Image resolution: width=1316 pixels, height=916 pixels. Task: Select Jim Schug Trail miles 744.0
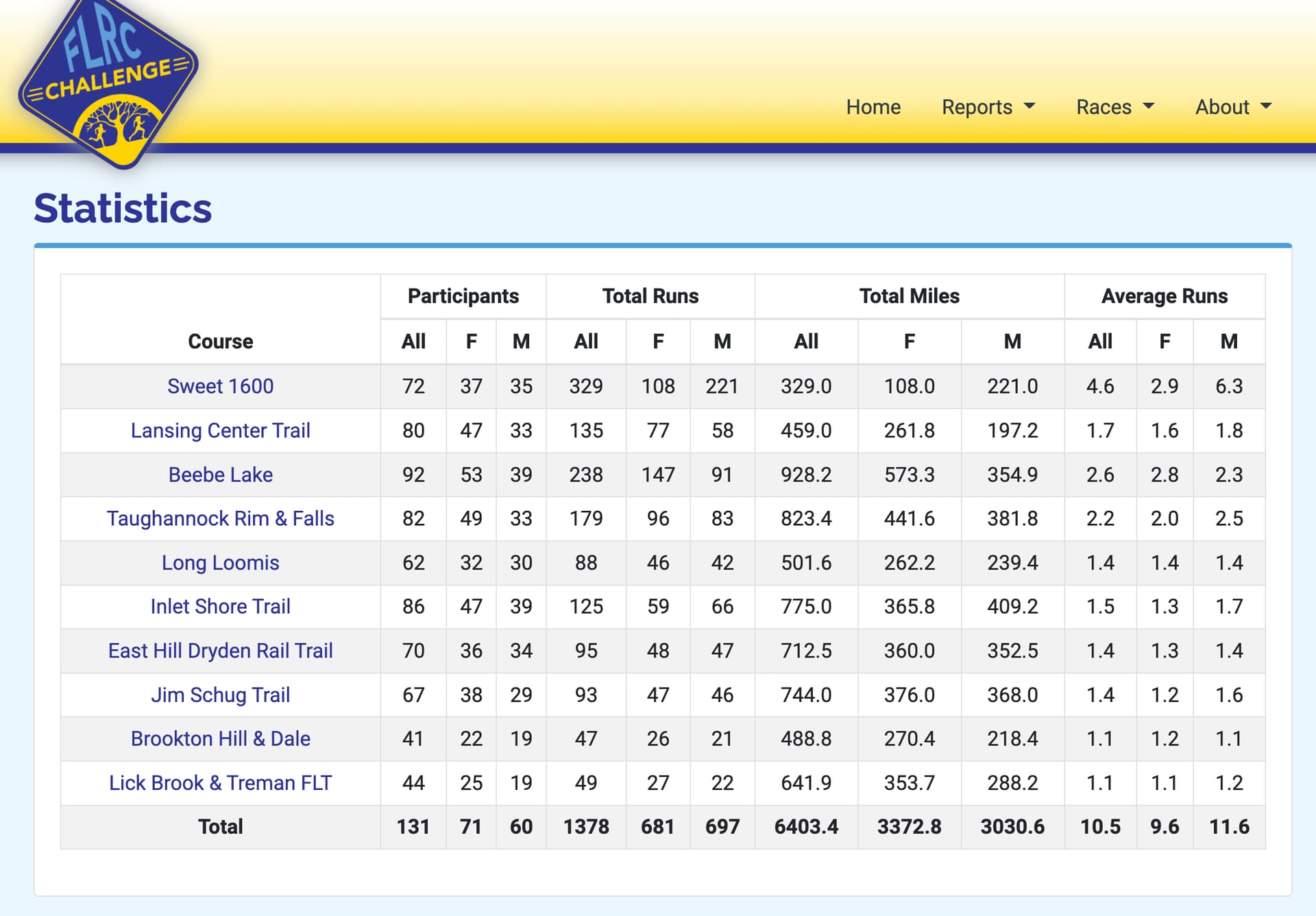[x=806, y=695]
